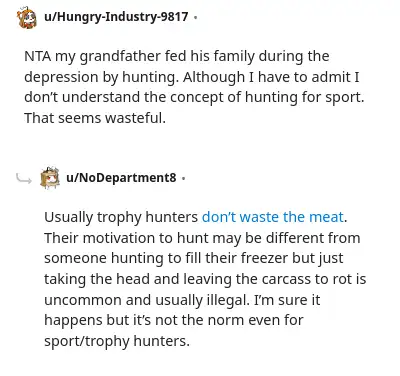
Task: Click the phrase "uncommon and usually illegal"
Action: (x=146, y=300)
